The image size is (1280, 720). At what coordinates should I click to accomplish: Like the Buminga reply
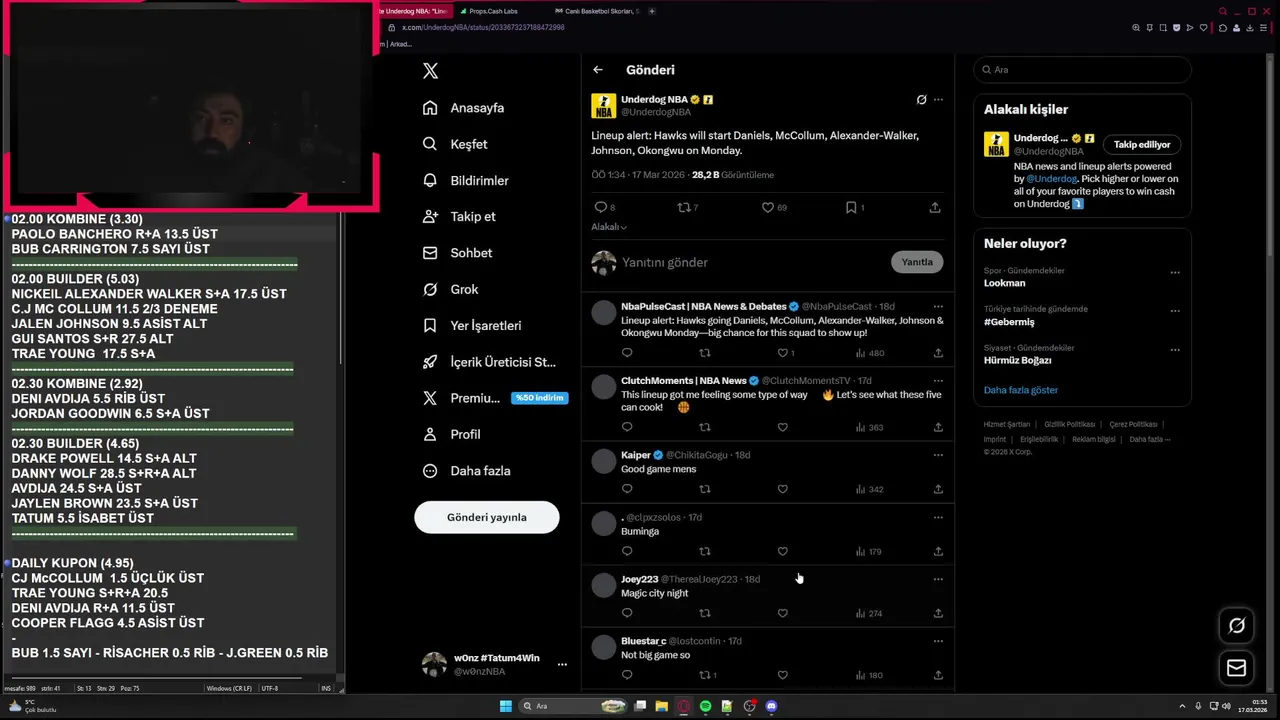783,551
